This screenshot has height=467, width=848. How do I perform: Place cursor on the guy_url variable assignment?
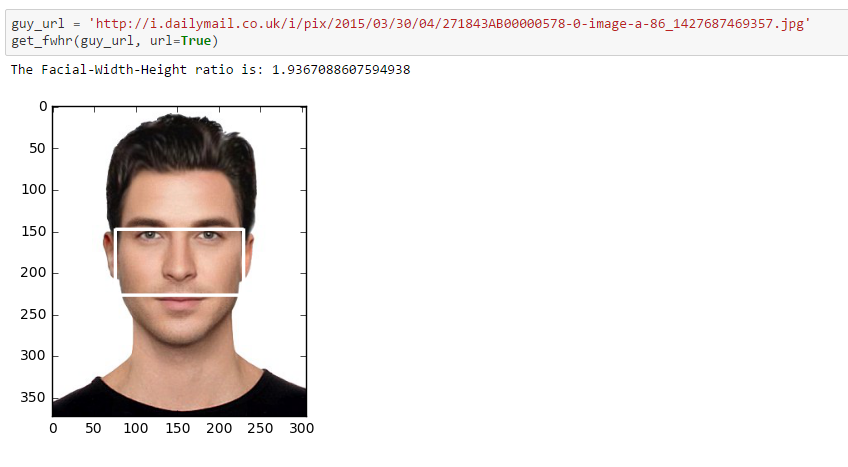(x=38, y=24)
